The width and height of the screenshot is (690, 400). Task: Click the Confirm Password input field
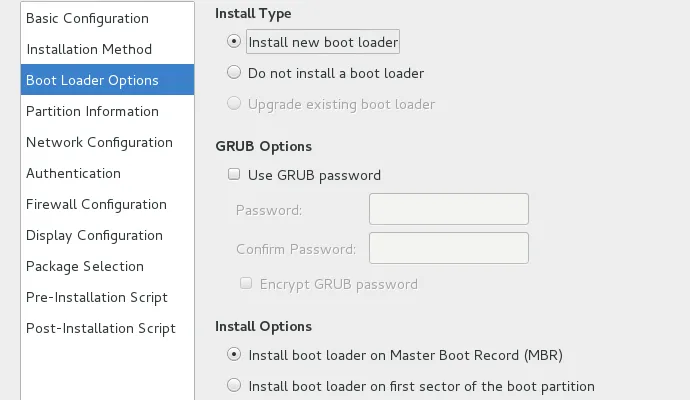(448, 248)
